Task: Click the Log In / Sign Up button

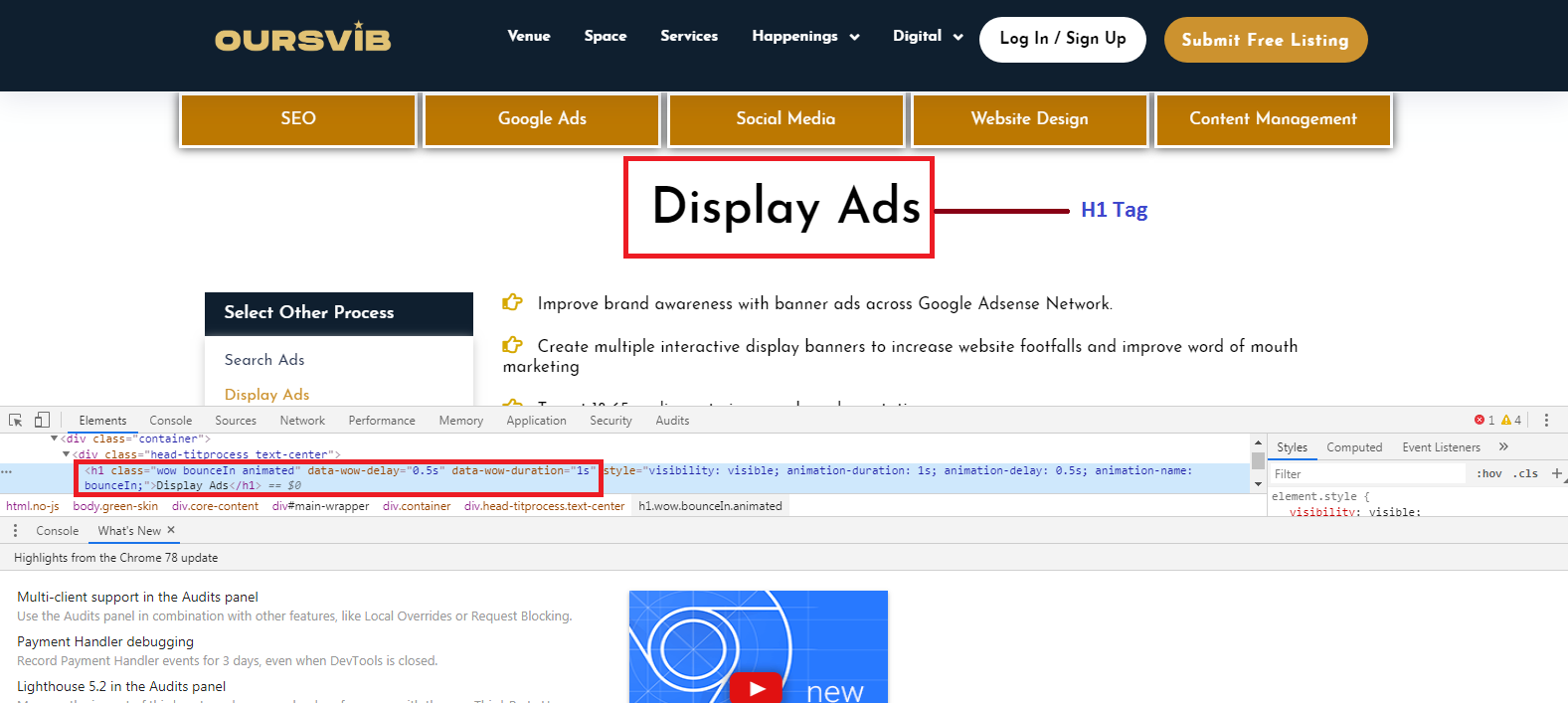Action: point(1062,39)
